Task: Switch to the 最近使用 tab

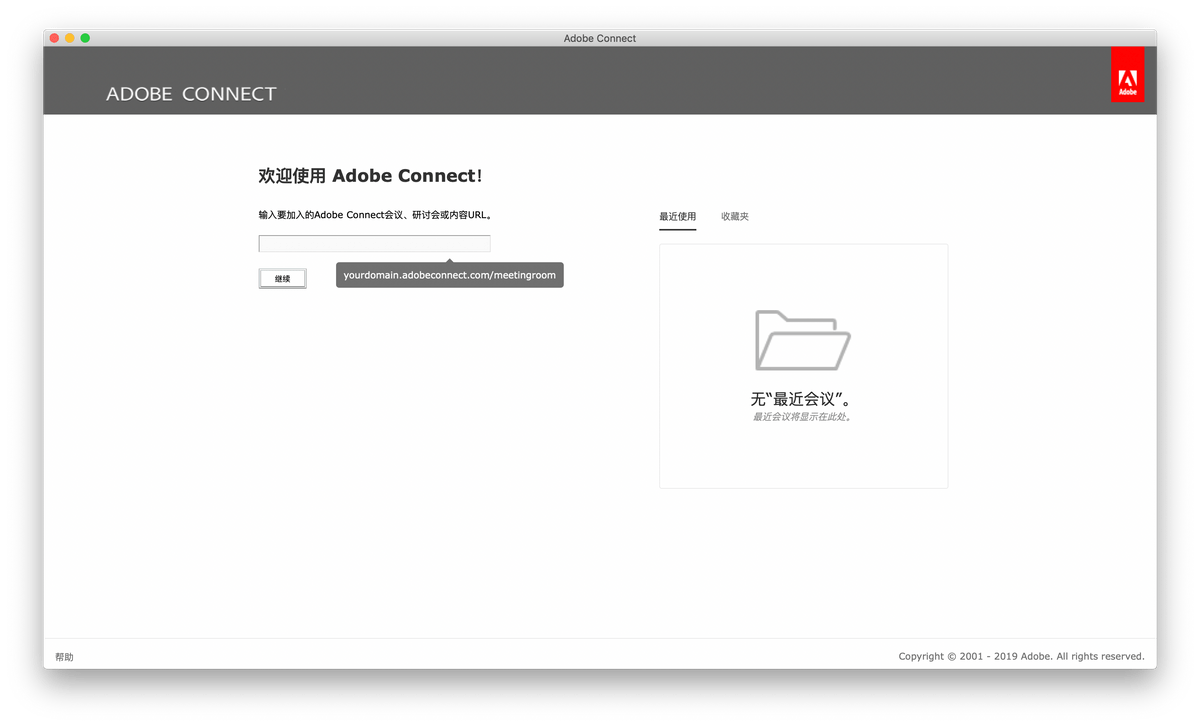Action: pyautogui.click(x=677, y=217)
